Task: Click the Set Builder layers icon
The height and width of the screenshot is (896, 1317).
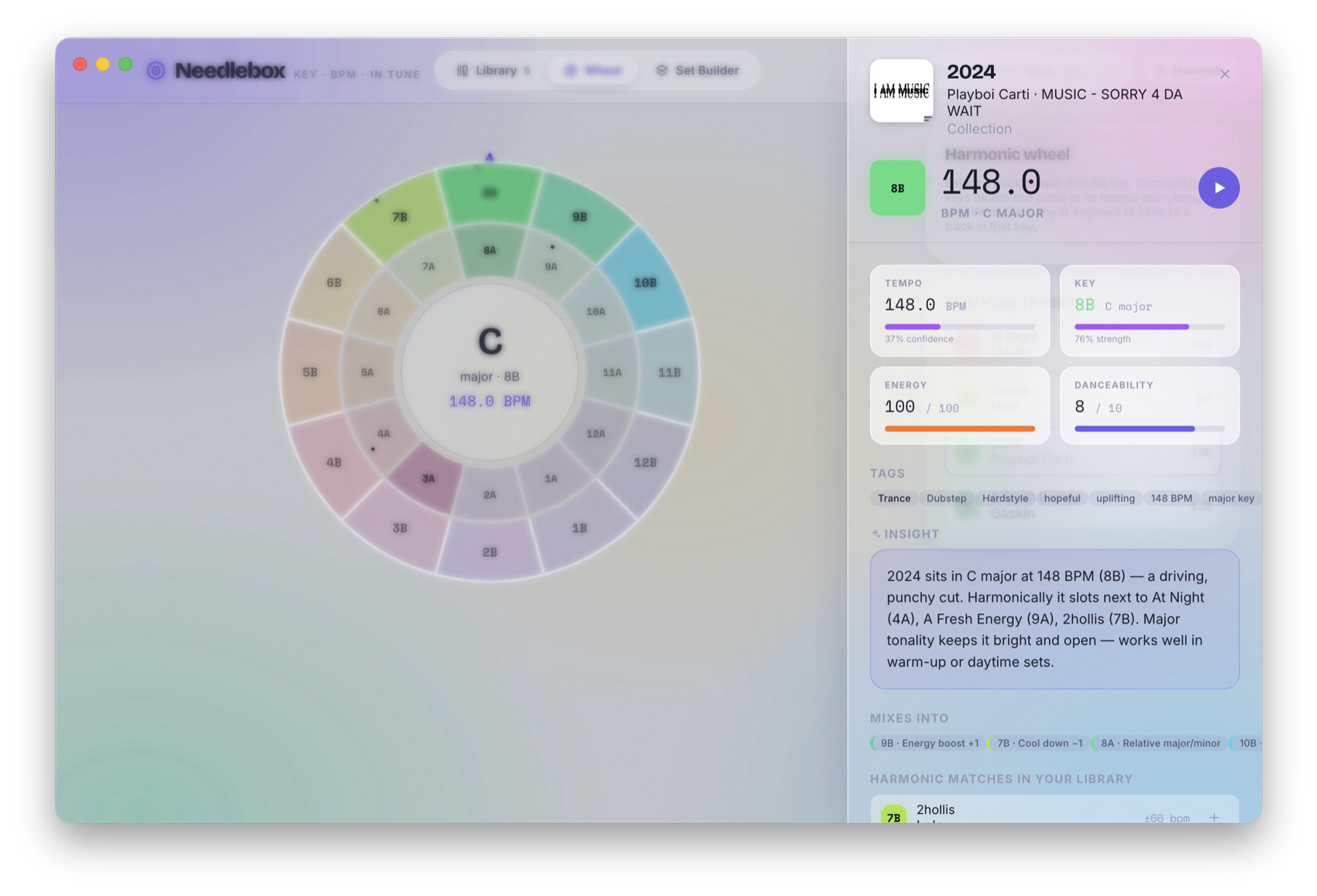Action: pos(662,70)
